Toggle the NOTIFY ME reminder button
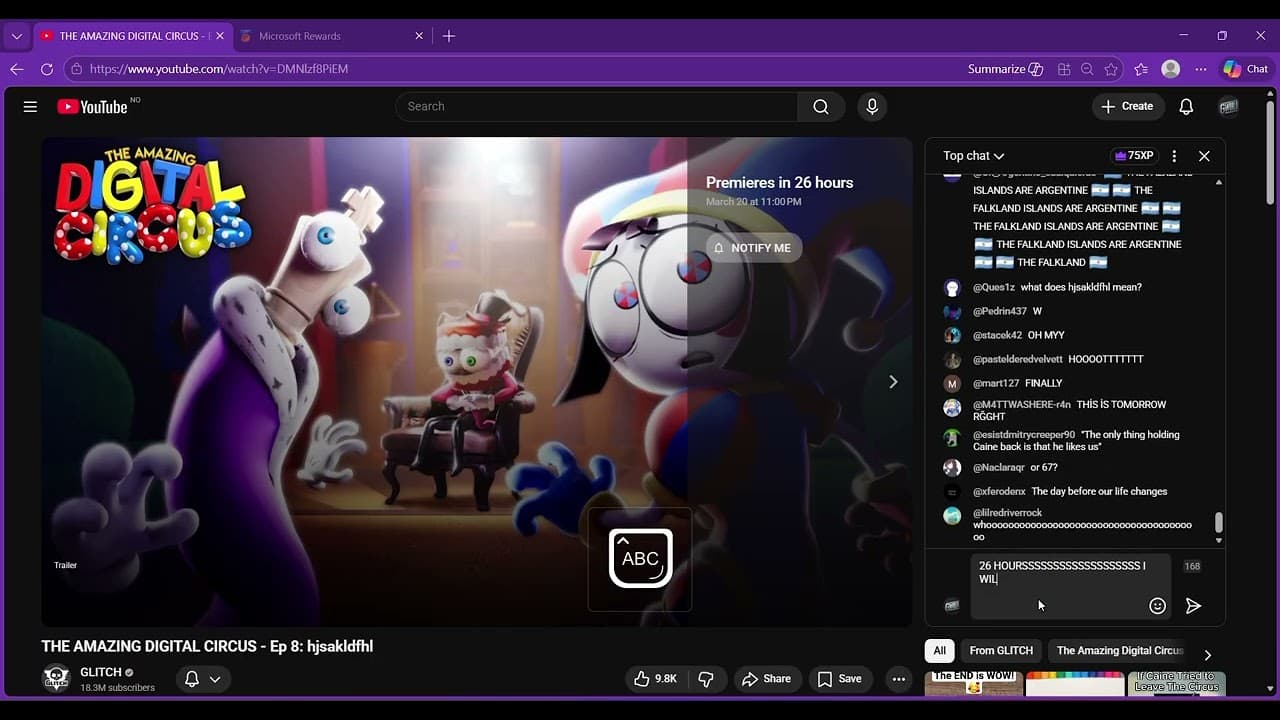 coord(753,248)
